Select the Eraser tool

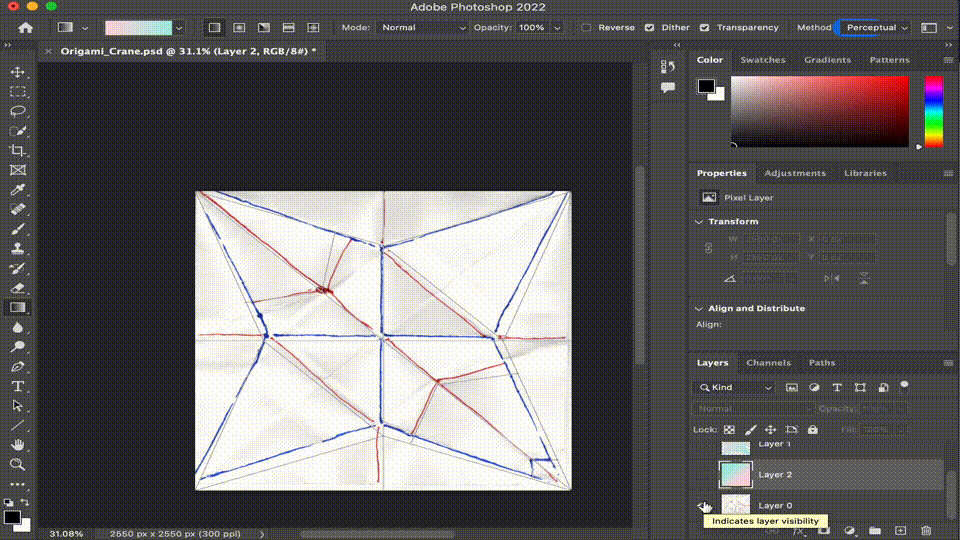click(18, 288)
